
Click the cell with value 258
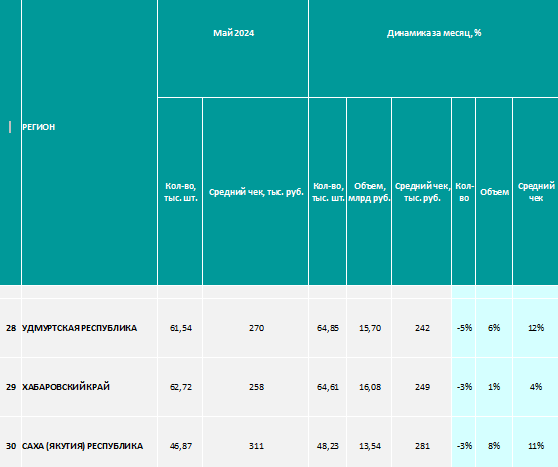pyautogui.click(x=256, y=387)
